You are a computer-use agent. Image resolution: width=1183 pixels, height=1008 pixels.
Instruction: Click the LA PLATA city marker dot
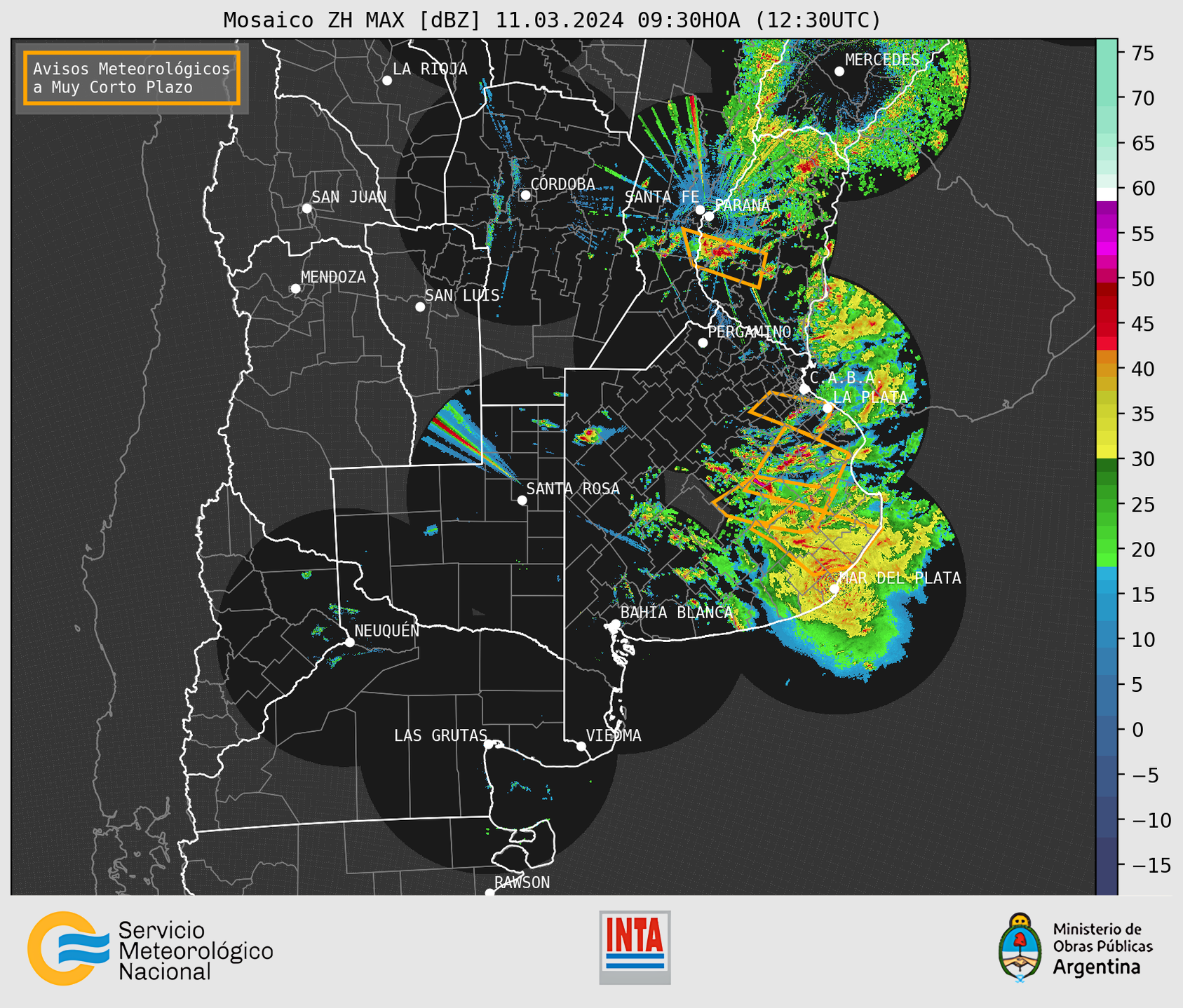point(827,408)
